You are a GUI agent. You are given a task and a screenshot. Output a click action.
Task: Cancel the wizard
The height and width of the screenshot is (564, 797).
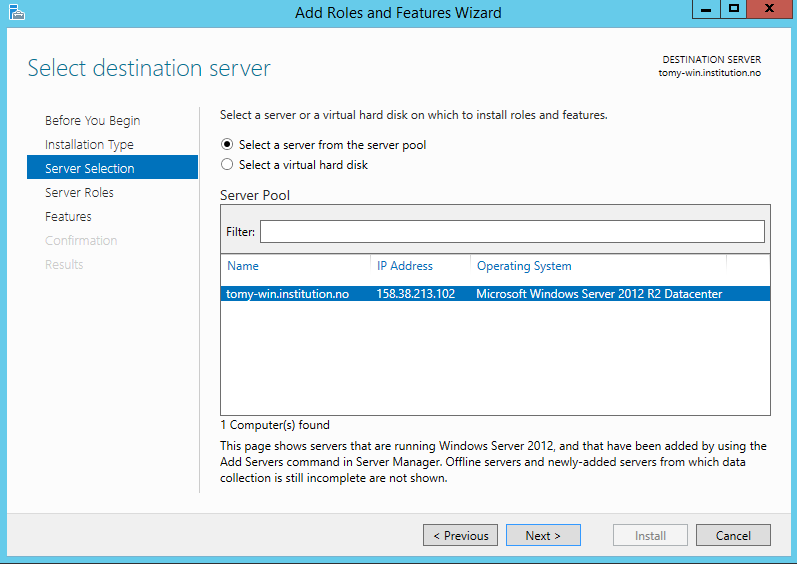pos(733,536)
